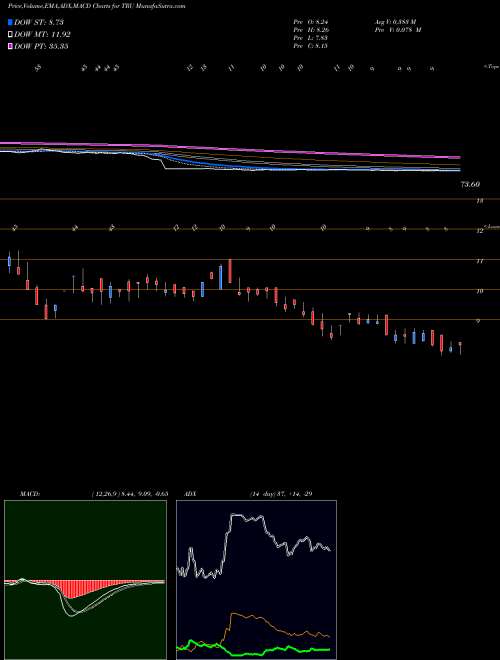Click the 'Pre L: 7.83' value
500x660 pixels.
(311, 38)
